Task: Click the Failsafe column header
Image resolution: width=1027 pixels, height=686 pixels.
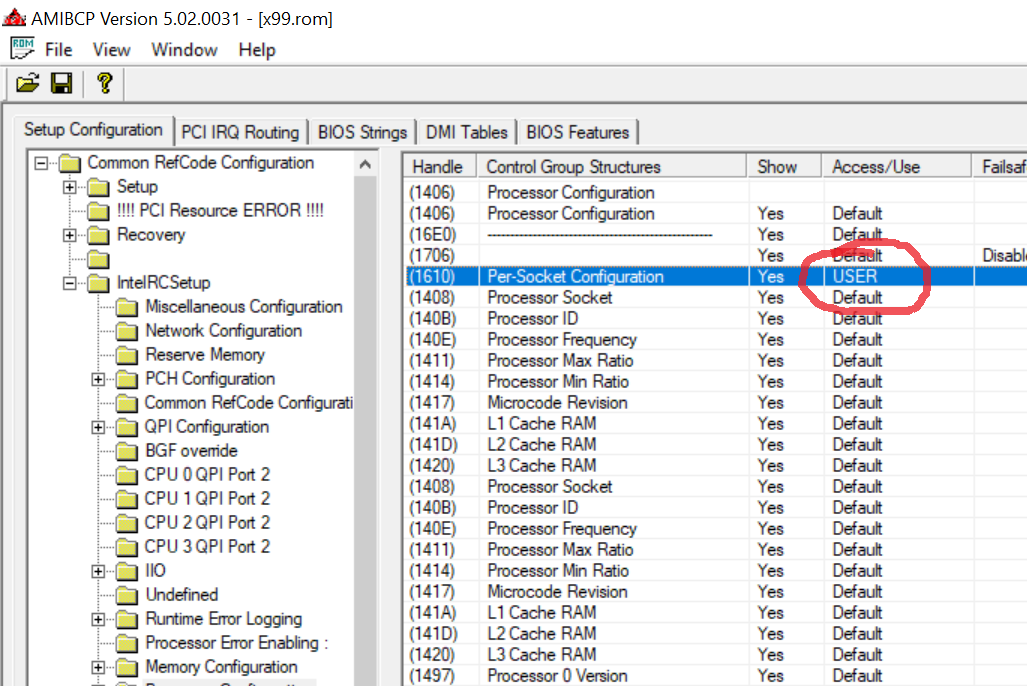Action: (x=1000, y=167)
